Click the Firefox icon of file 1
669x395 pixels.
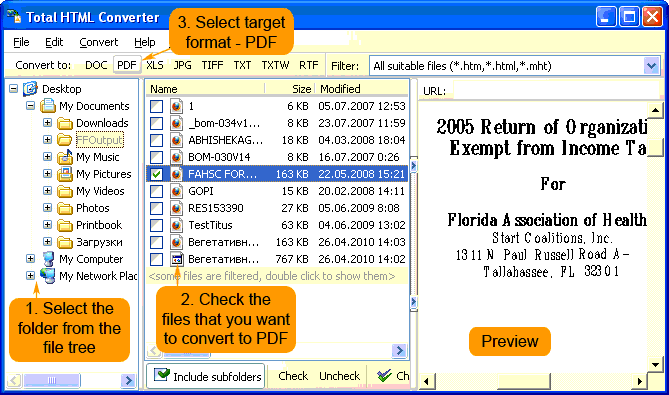tap(176, 106)
